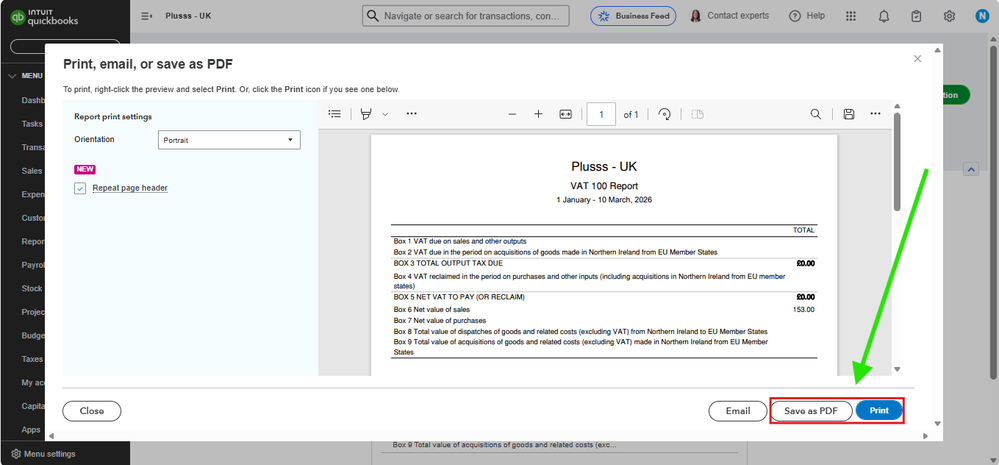Image resolution: width=999 pixels, height=465 pixels.
Task: Collapse the MENU chevron in sidebar
Action: click(12, 76)
